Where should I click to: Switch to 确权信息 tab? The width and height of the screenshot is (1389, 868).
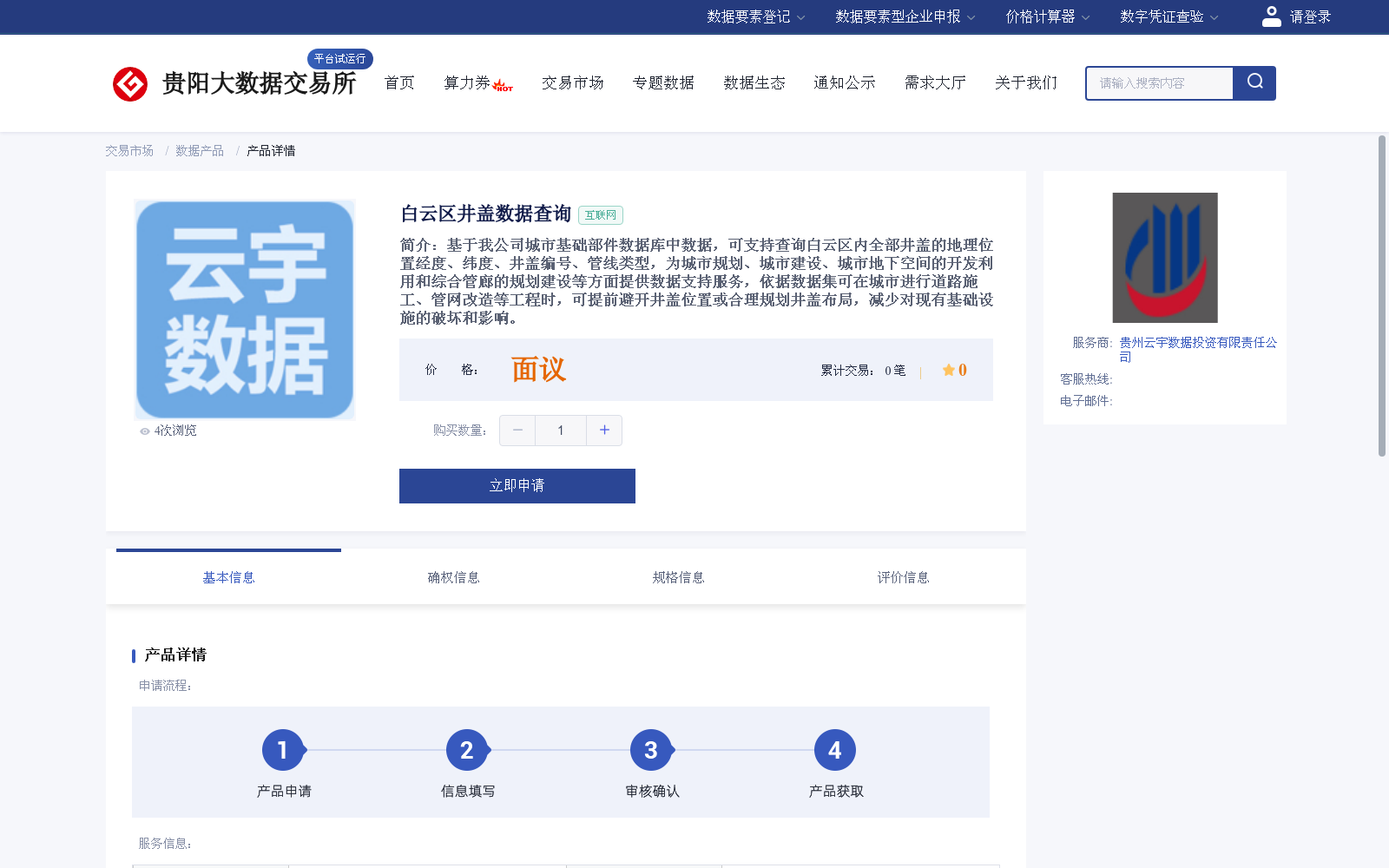click(453, 577)
